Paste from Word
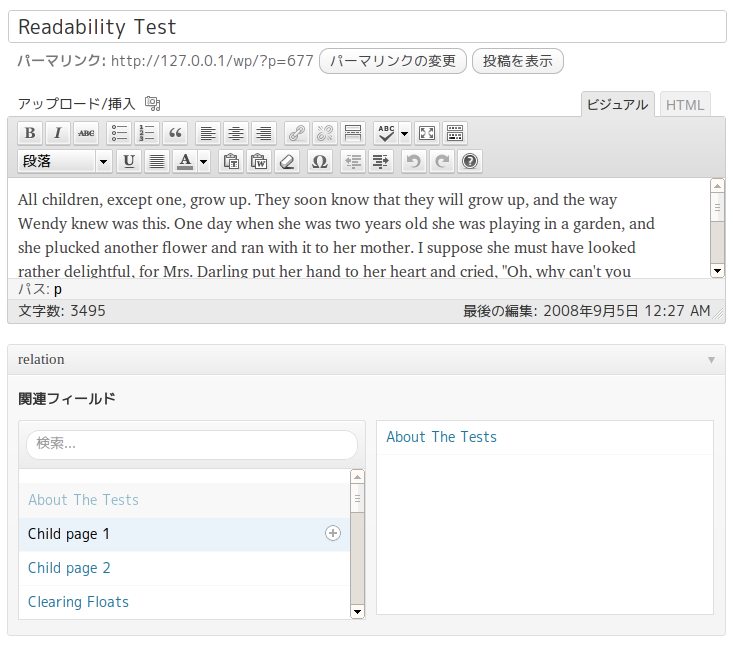 point(259,161)
